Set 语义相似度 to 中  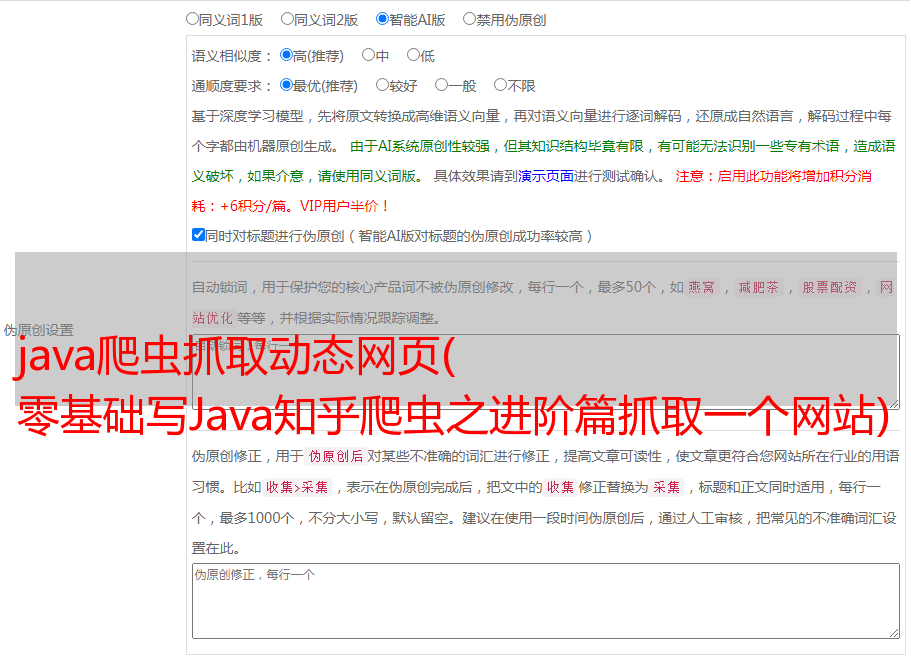point(368,55)
